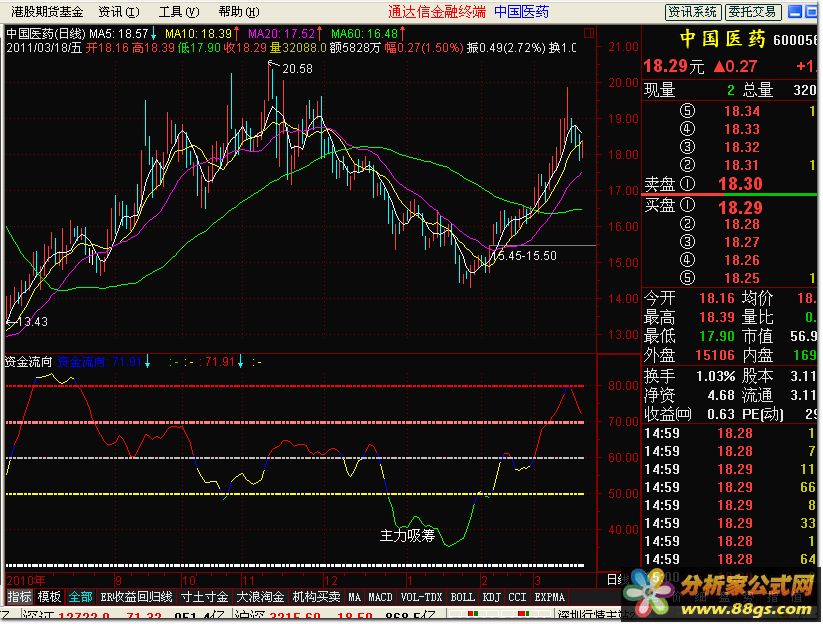Viewport: 823px width, 624px height.
Task: Switch to CCI indicator
Action: 517,597
